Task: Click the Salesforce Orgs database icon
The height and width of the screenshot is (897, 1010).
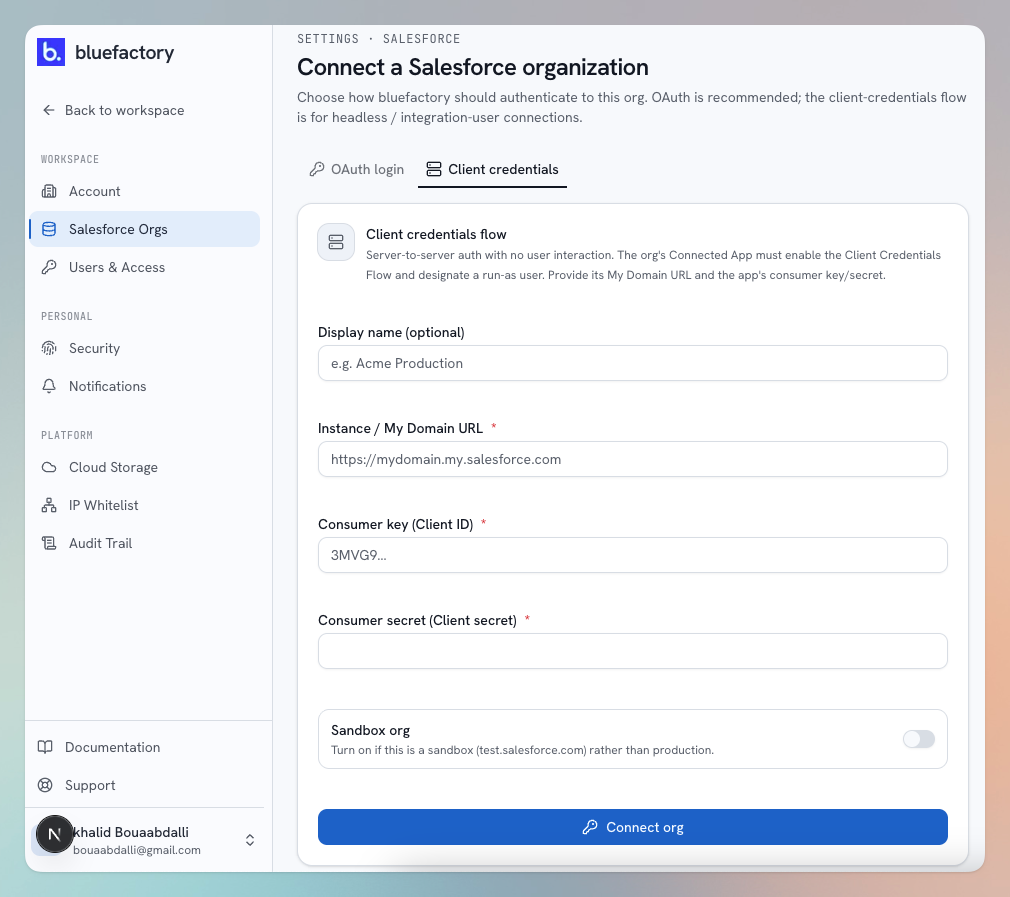Action: point(49,229)
